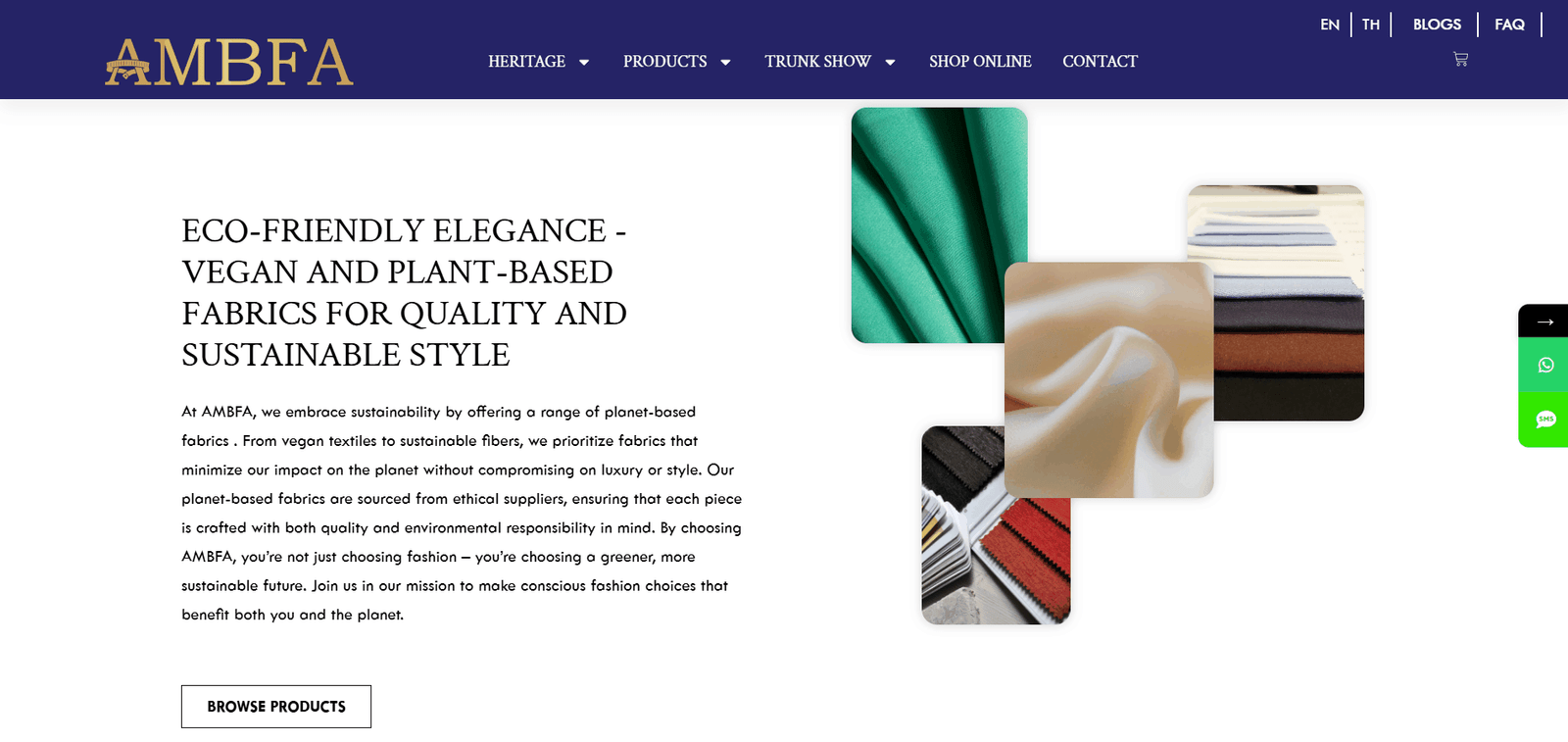Collapse the side panel arrow icon
The height and width of the screenshot is (742, 1568).
tap(1545, 322)
